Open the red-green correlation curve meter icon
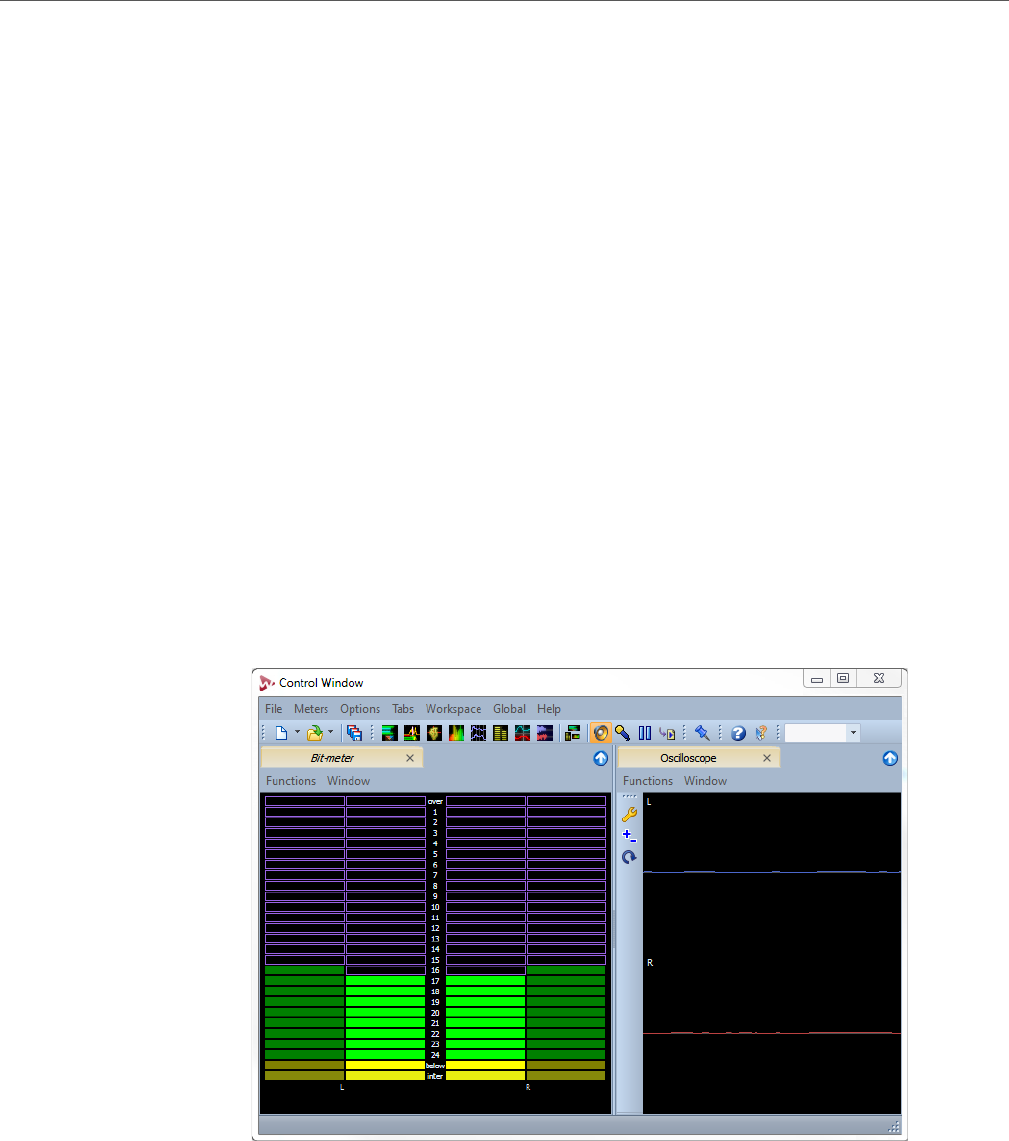The image size is (1009, 1141). tap(522, 733)
